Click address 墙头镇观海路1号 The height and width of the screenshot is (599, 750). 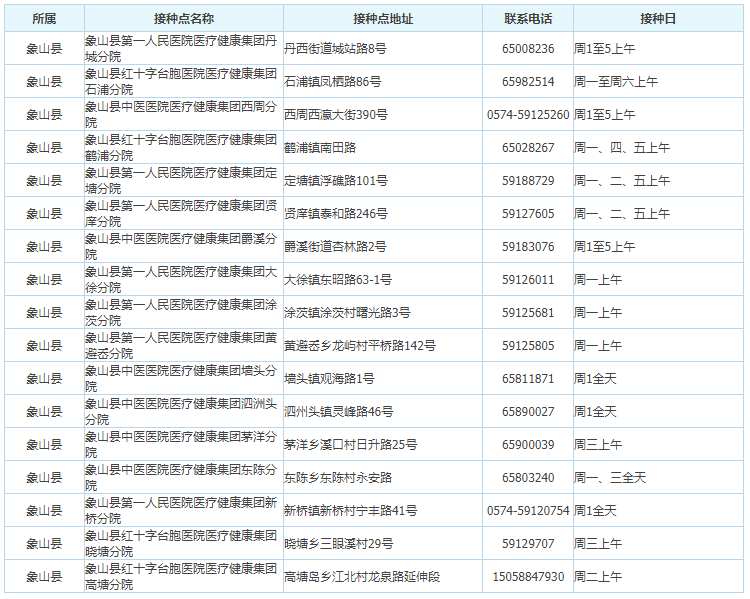[x=330, y=379]
